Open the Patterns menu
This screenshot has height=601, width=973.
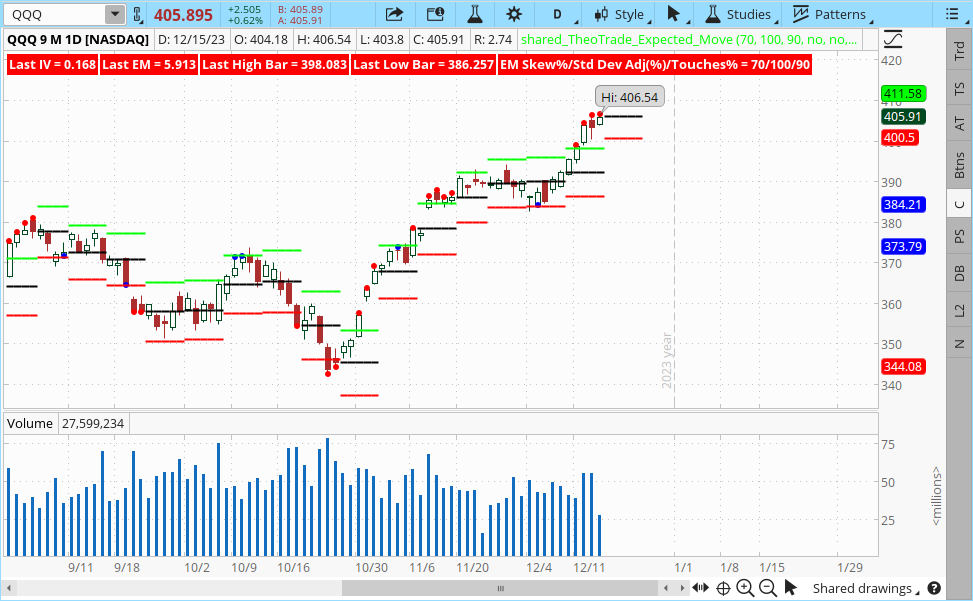829,14
